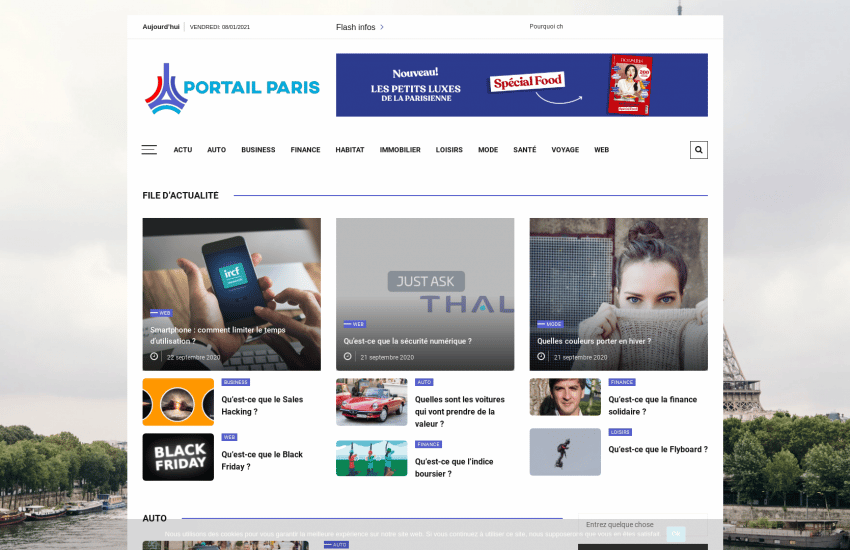
Task: Open the VOYAGE category
Action: point(565,150)
